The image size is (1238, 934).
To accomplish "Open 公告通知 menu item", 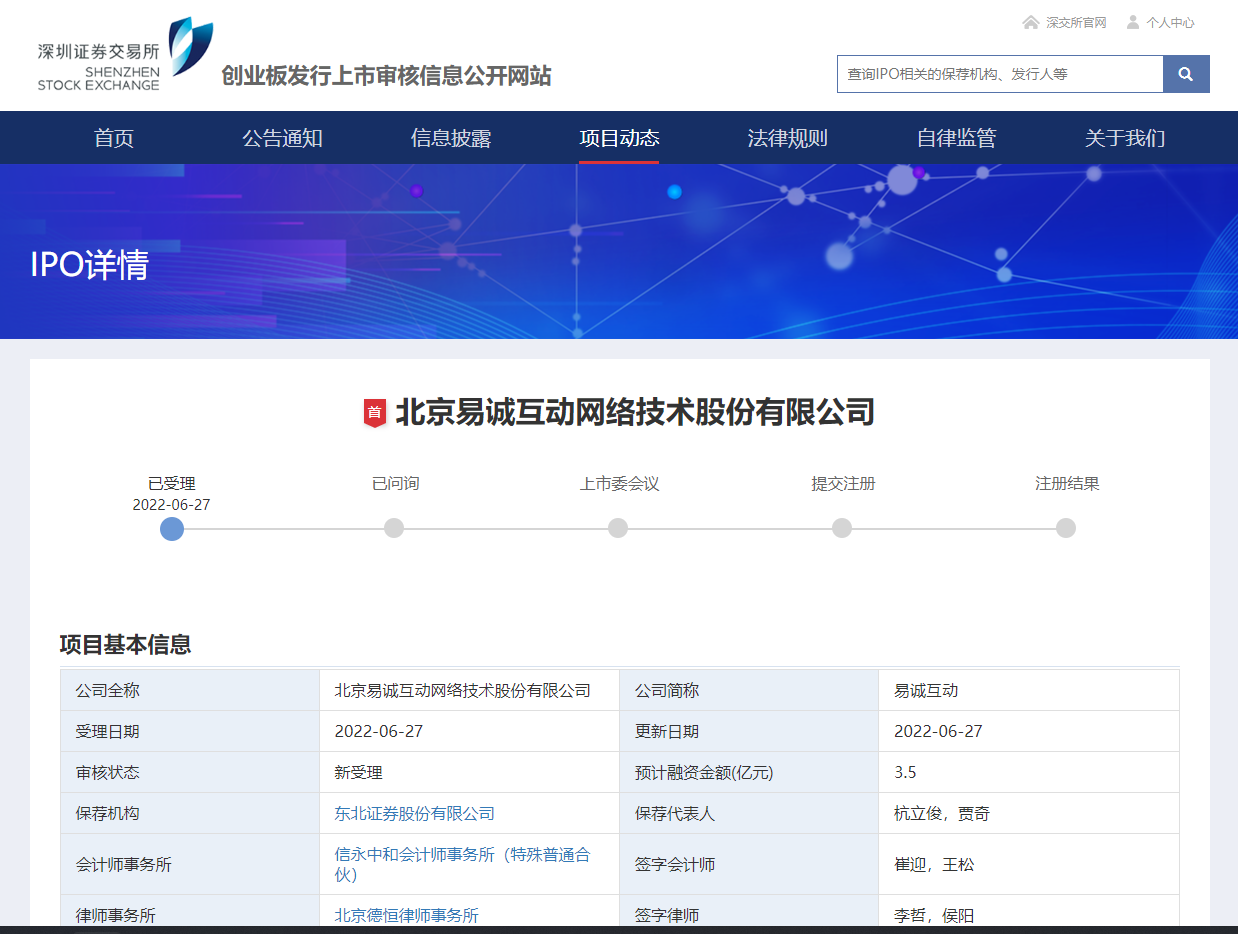I will coord(282,138).
